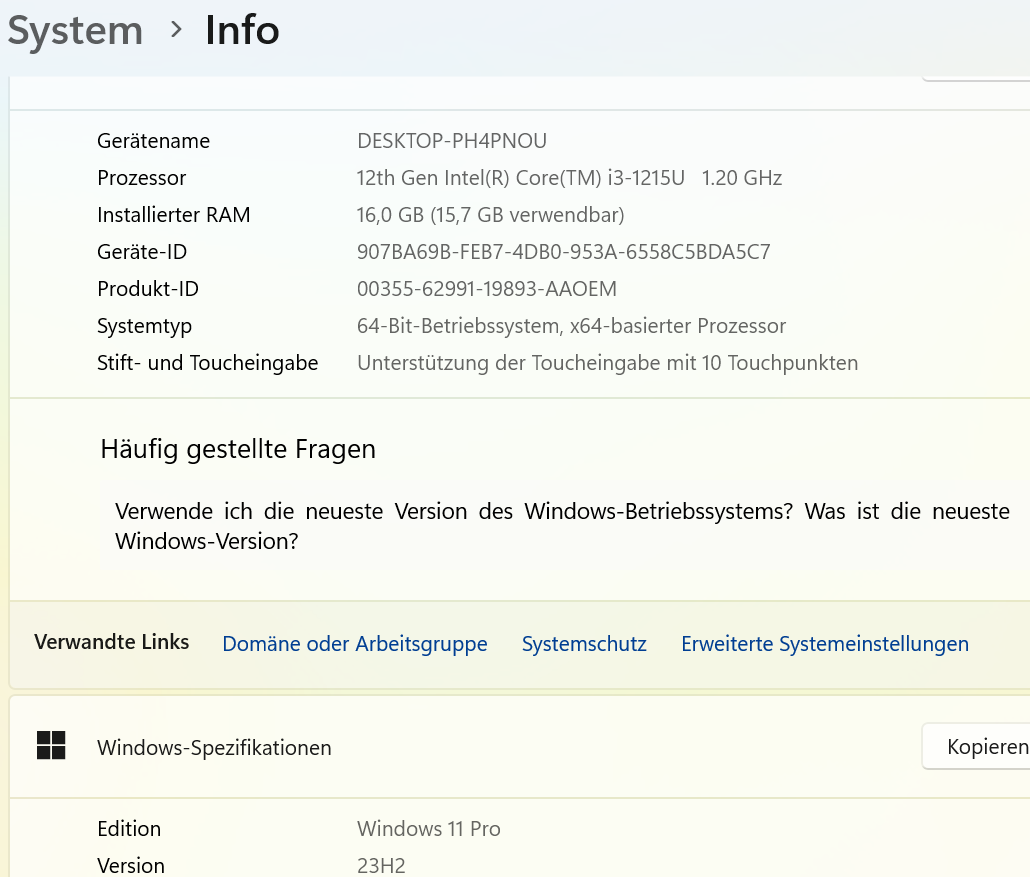Select the Toucheingabe mit 10 Touchpunkten value
This screenshot has height=877, width=1030.
608,363
